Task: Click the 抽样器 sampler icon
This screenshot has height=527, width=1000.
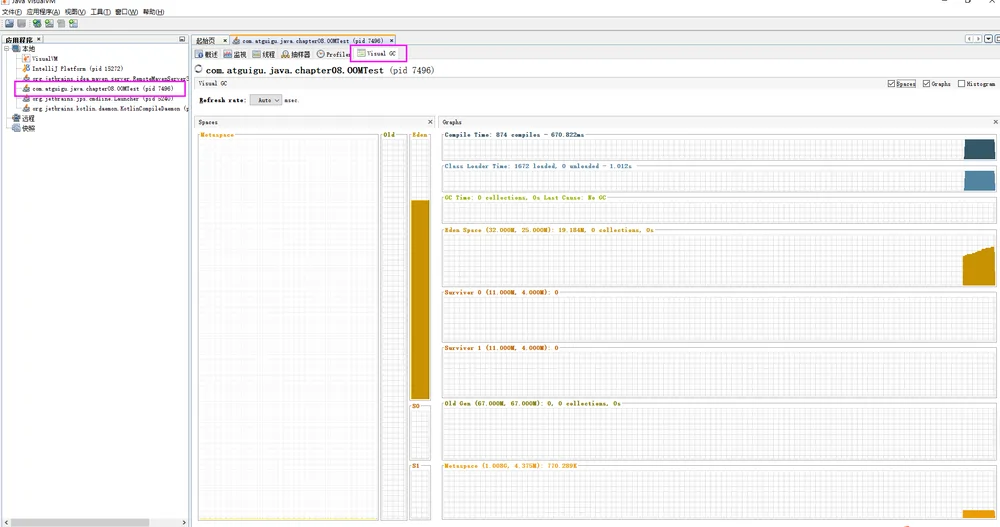Action: tap(285, 54)
